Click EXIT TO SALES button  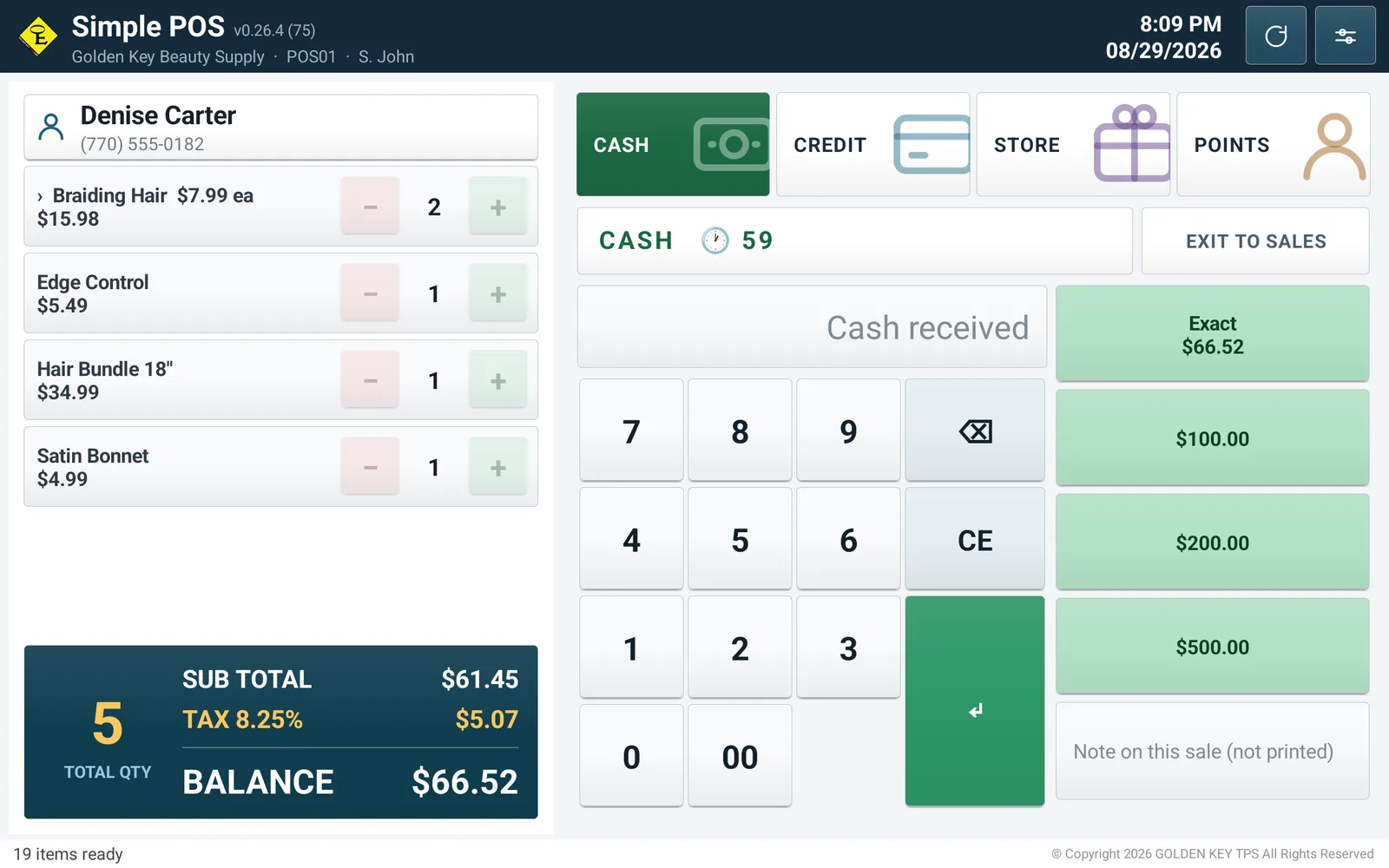(x=1255, y=241)
